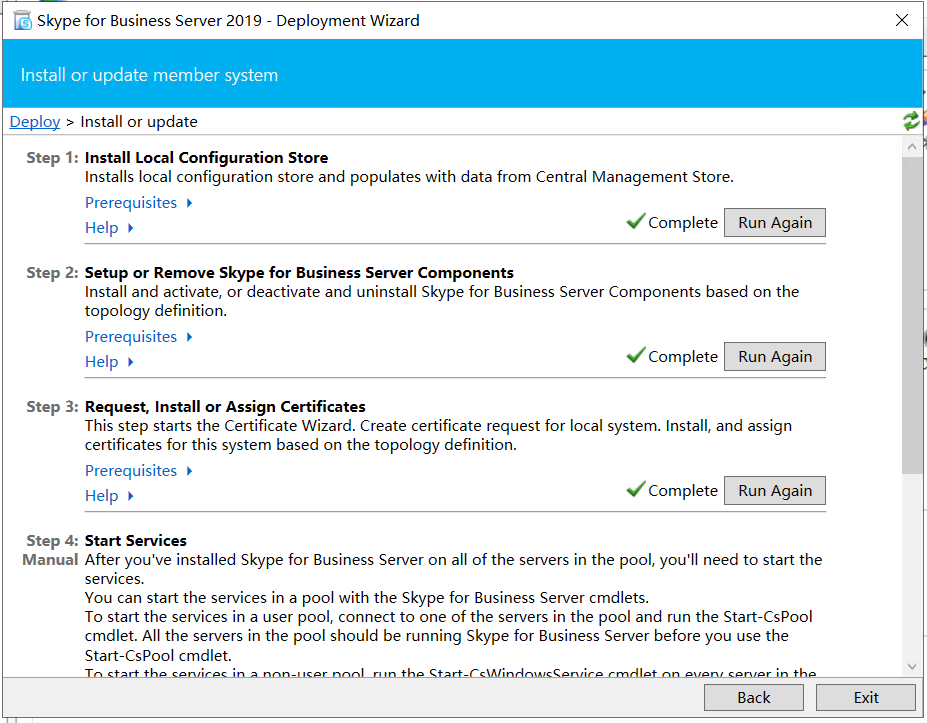The image size is (927, 723).
Task: Expand Help under Step 3
Action: (109, 495)
